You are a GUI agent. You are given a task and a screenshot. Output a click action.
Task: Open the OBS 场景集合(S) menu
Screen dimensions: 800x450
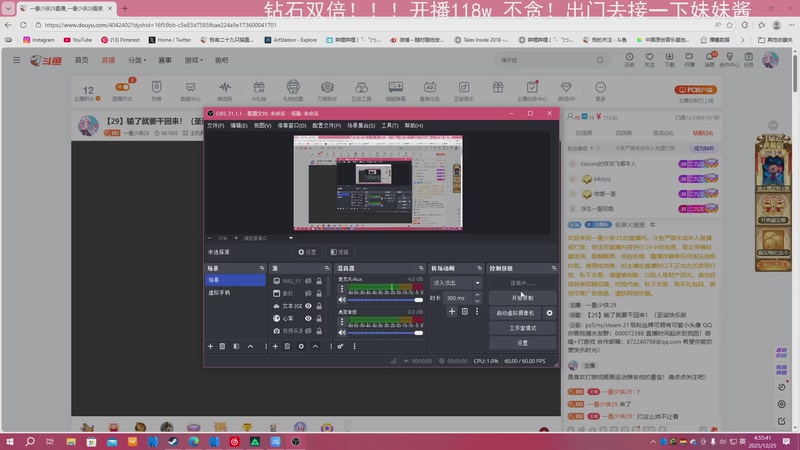pyautogui.click(x=361, y=126)
